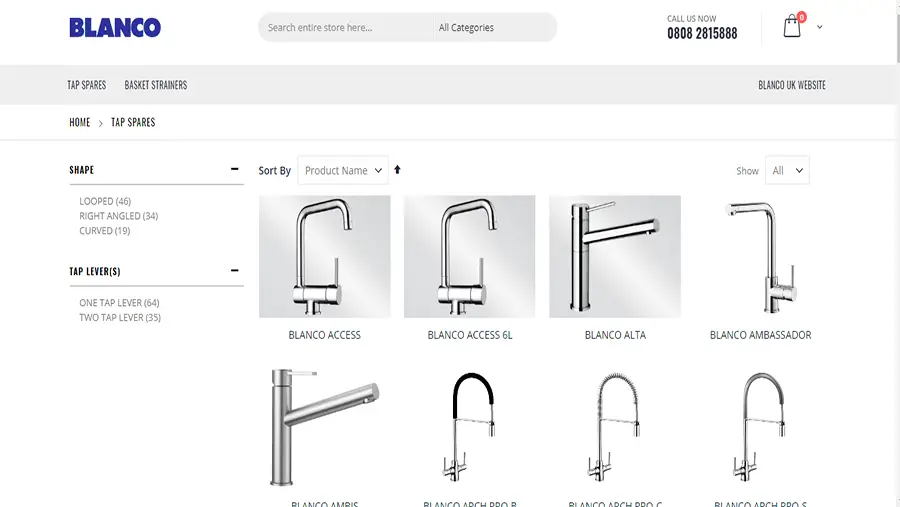Filter by Looped shape
This screenshot has height=507, width=900.
[105, 201]
